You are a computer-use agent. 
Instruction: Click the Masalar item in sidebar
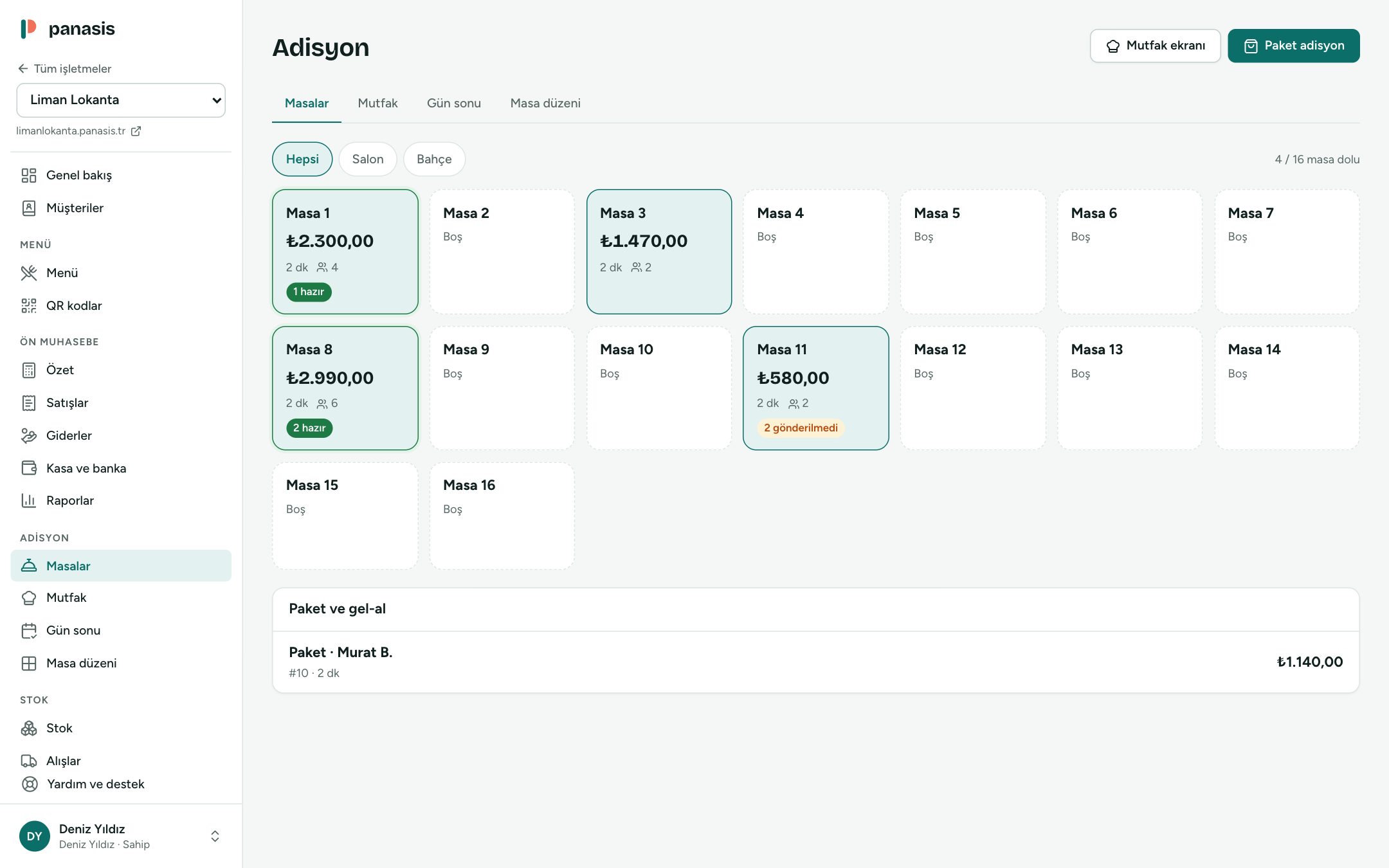121,566
